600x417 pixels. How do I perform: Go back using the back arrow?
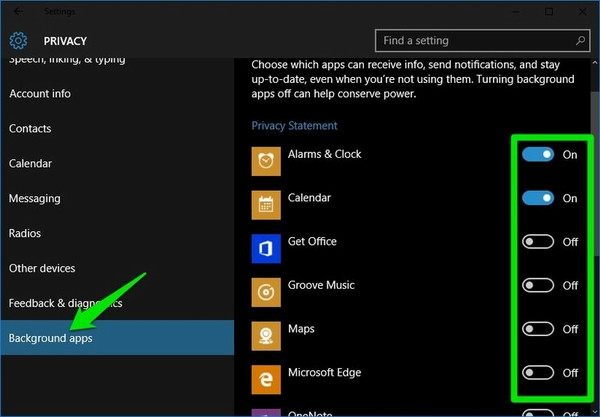point(19,12)
